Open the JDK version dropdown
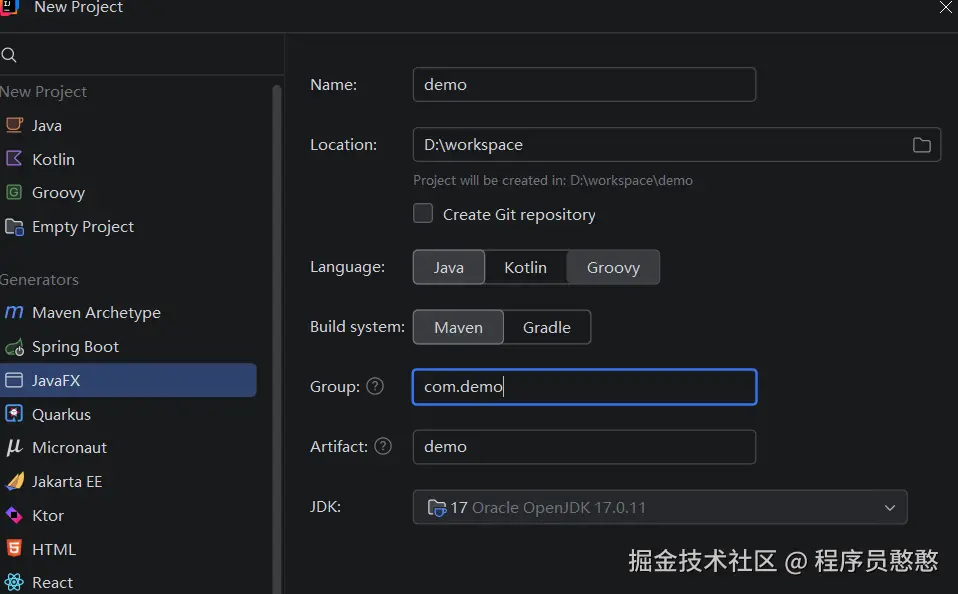This screenshot has width=958, height=594. coord(660,507)
